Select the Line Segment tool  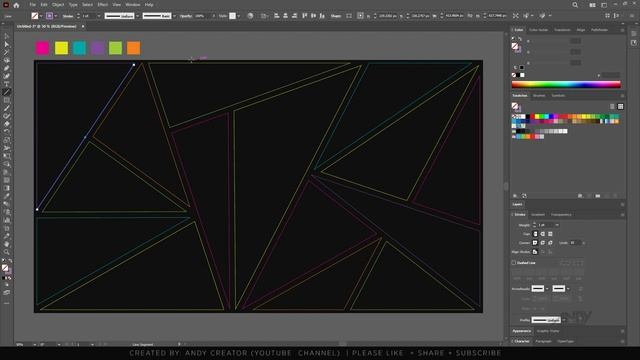(x=7, y=92)
